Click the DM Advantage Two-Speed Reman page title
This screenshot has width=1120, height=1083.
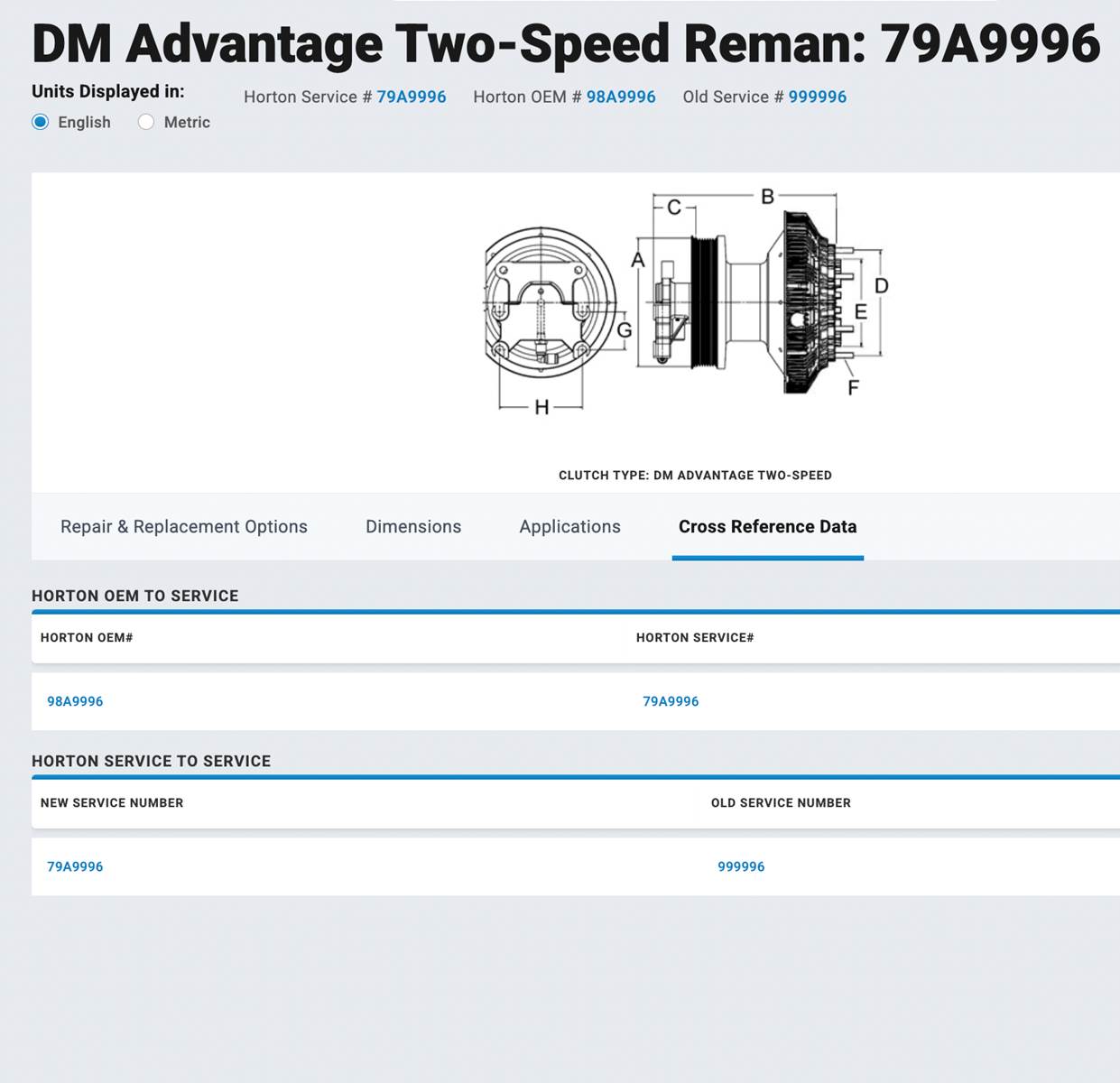pos(566,43)
